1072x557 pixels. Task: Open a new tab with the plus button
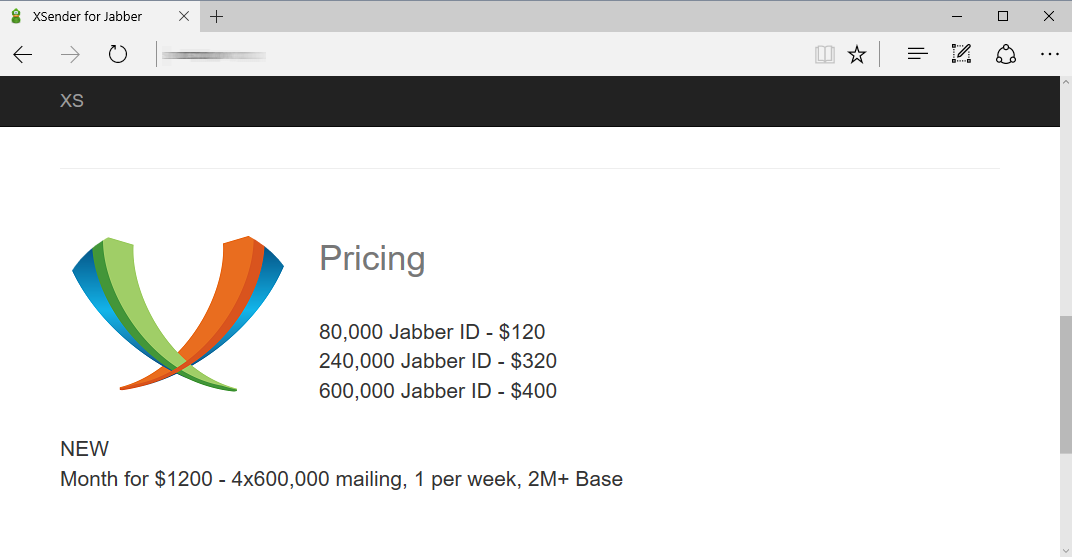point(217,16)
